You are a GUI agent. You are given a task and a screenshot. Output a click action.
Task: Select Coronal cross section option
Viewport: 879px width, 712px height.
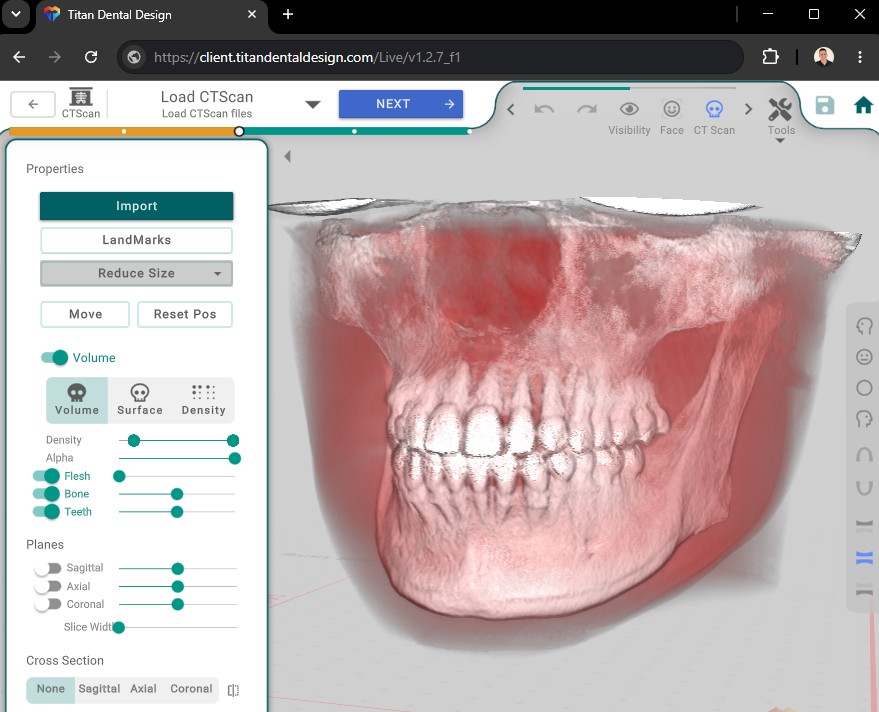click(191, 689)
